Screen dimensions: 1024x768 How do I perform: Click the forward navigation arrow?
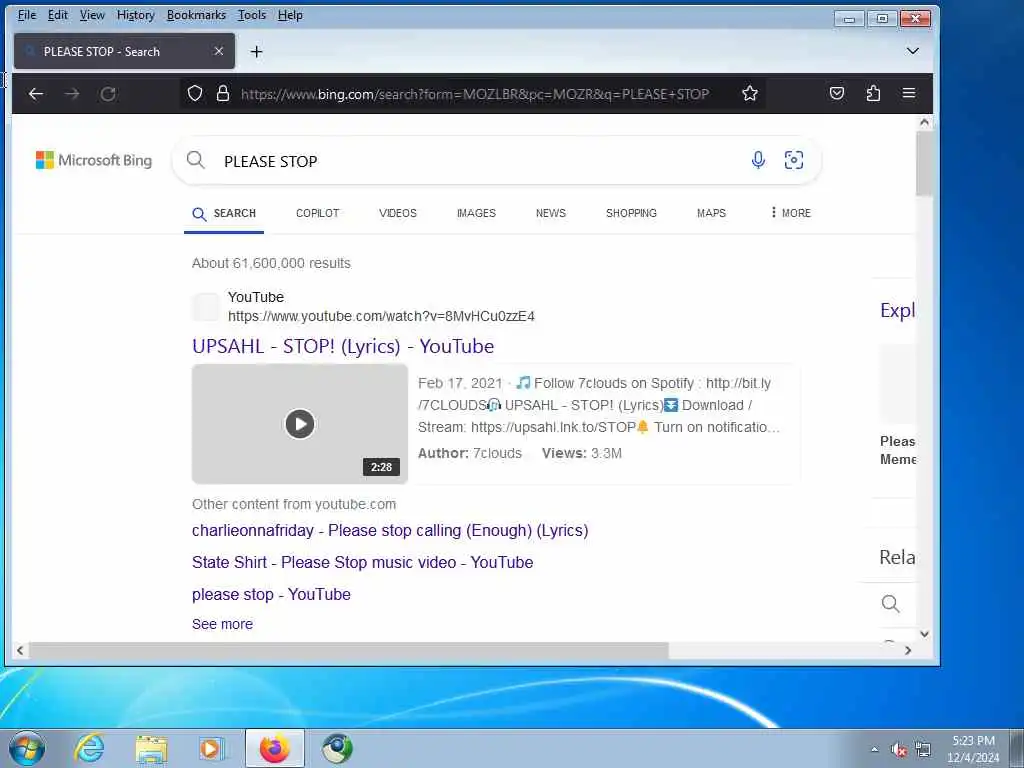point(72,94)
